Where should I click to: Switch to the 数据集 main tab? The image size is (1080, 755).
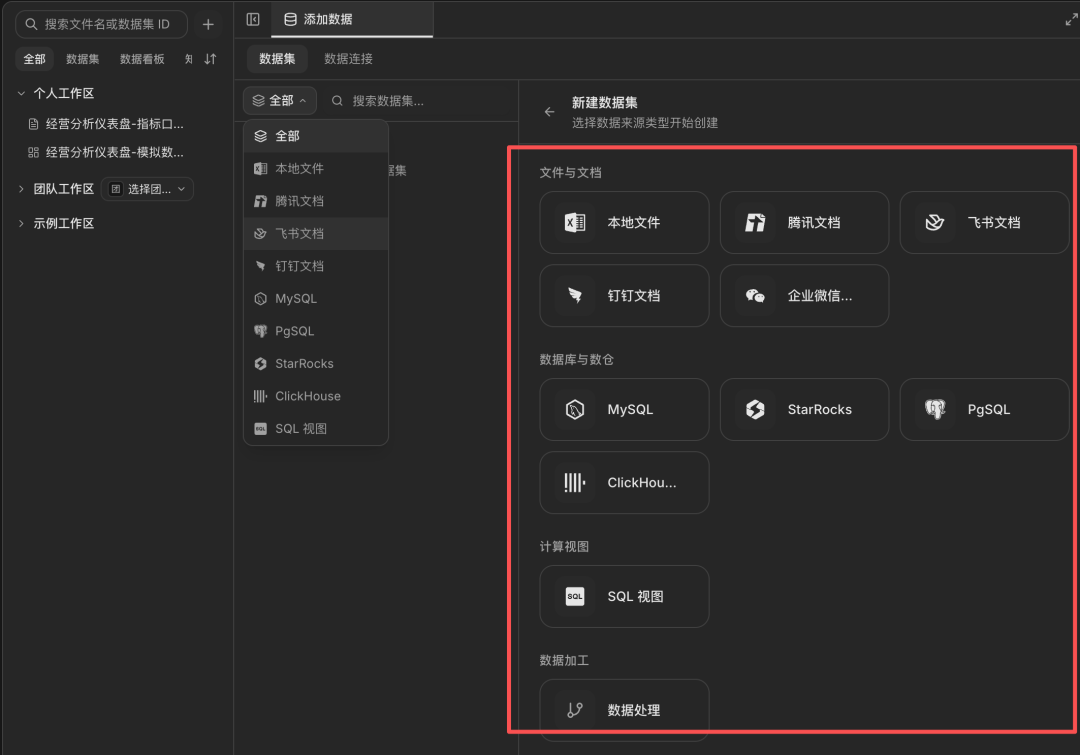click(277, 59)
